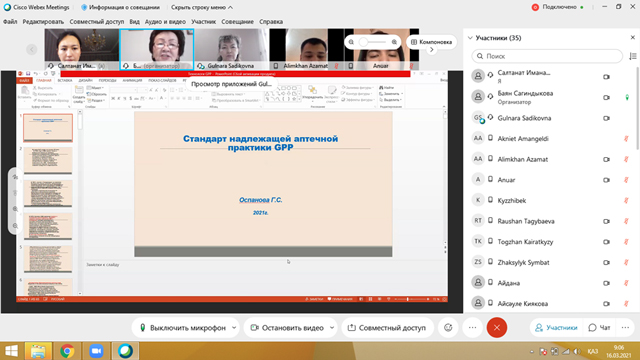Open File Explorer from taskbar
This screenshot has height=360, width=640.
(x=38, y=351)
